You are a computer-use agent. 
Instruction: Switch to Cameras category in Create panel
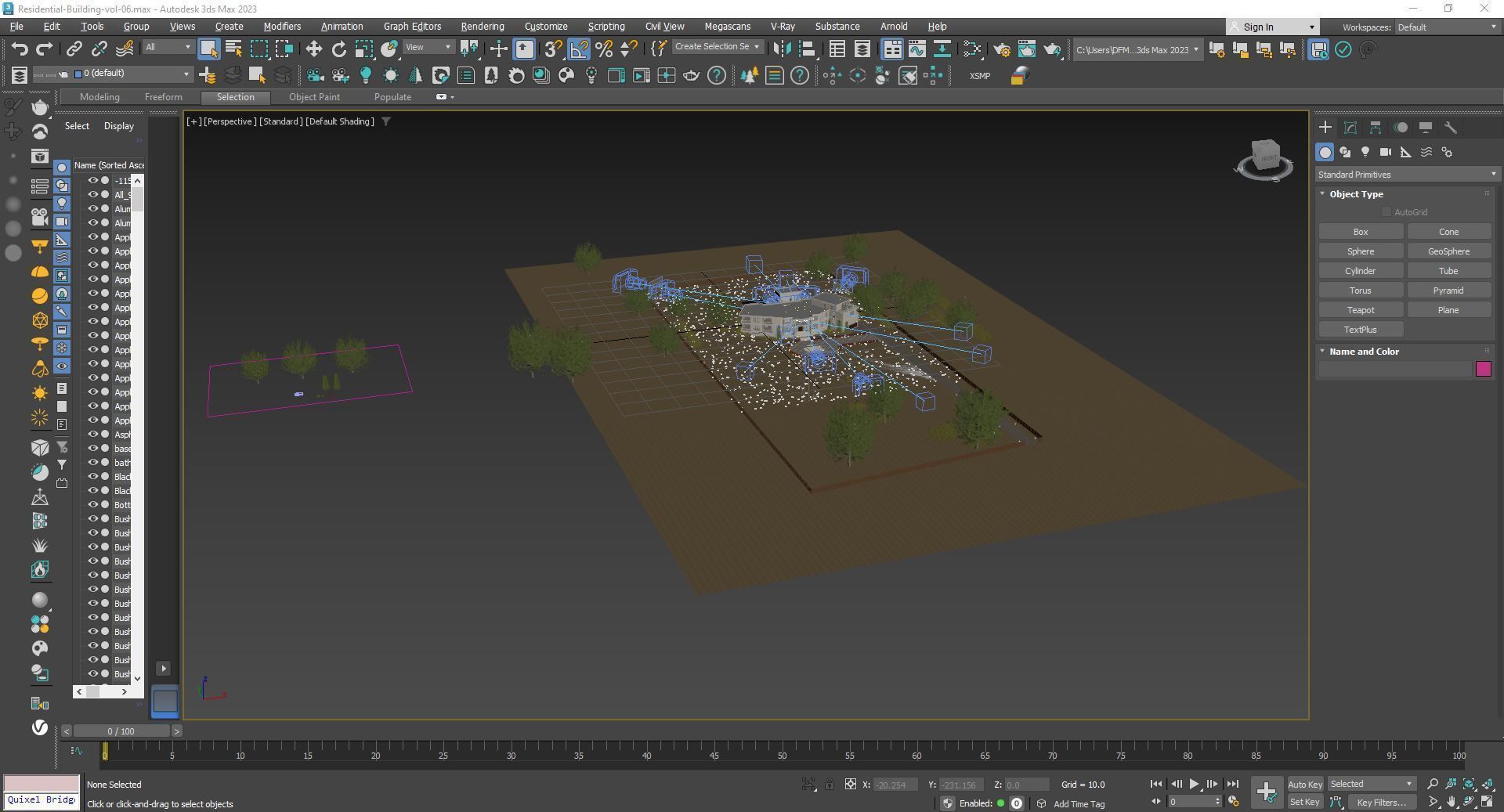coord(1385,152)
